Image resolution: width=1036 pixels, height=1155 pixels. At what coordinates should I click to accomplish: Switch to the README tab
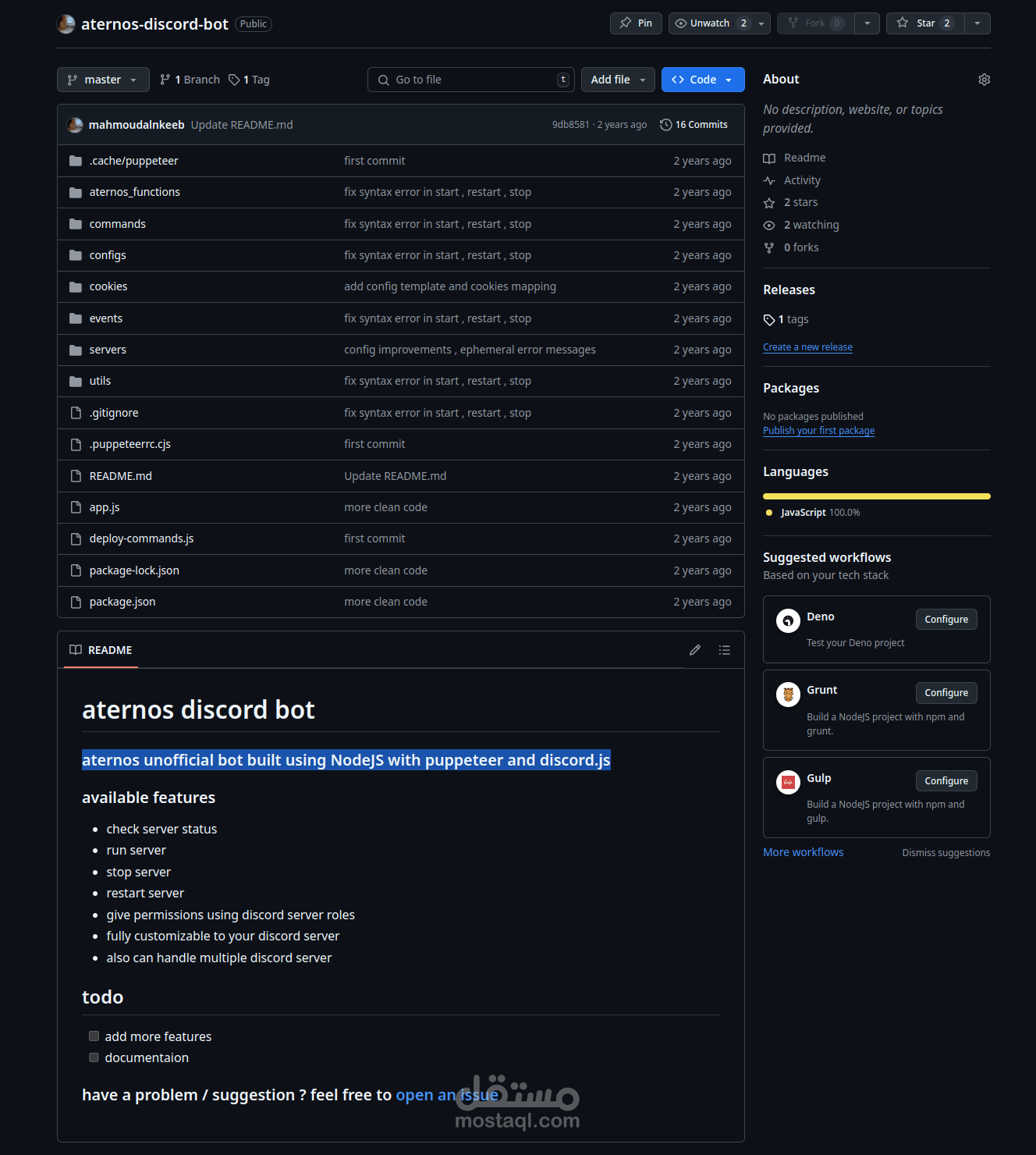(101, 649)
